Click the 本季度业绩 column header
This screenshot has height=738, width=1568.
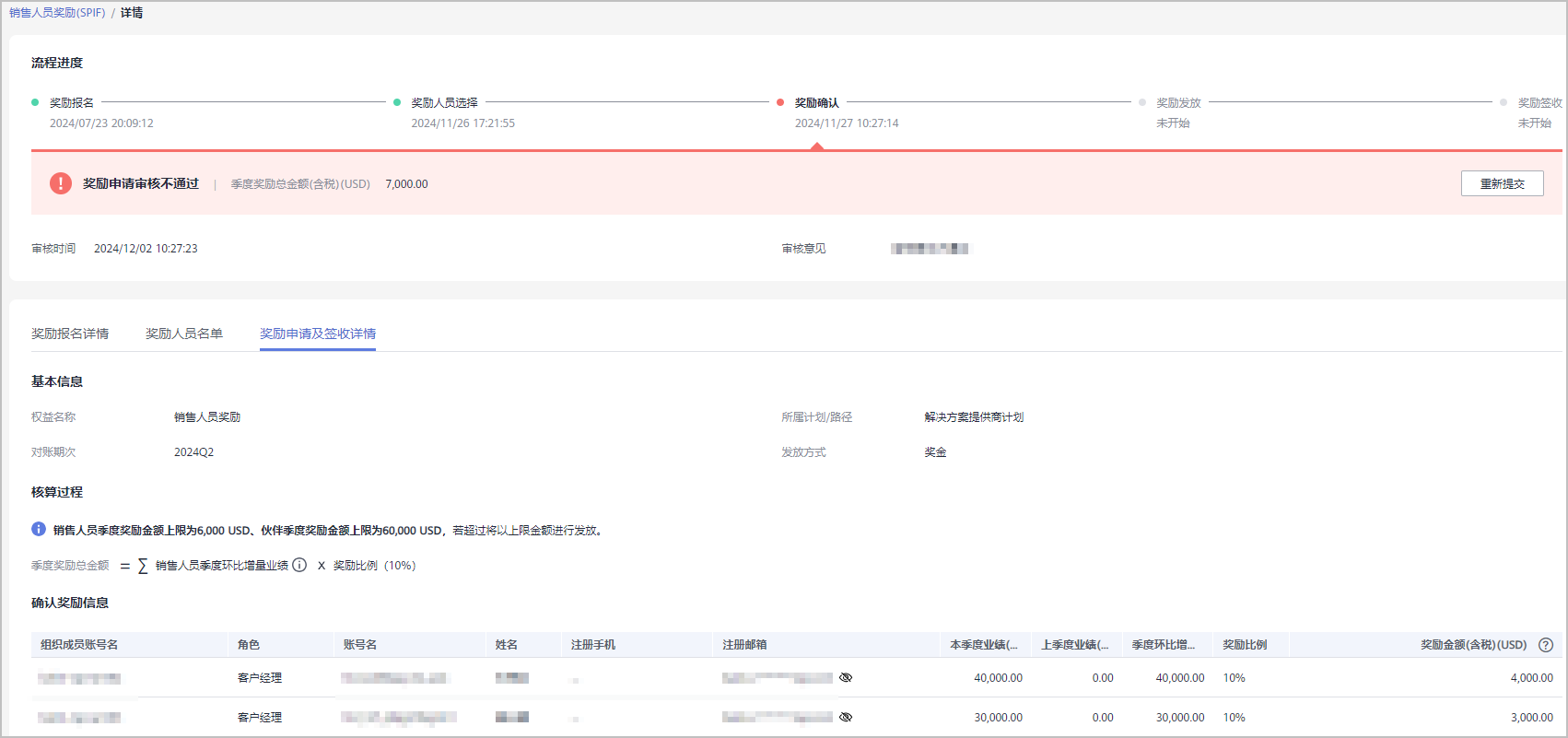(983, 645)
